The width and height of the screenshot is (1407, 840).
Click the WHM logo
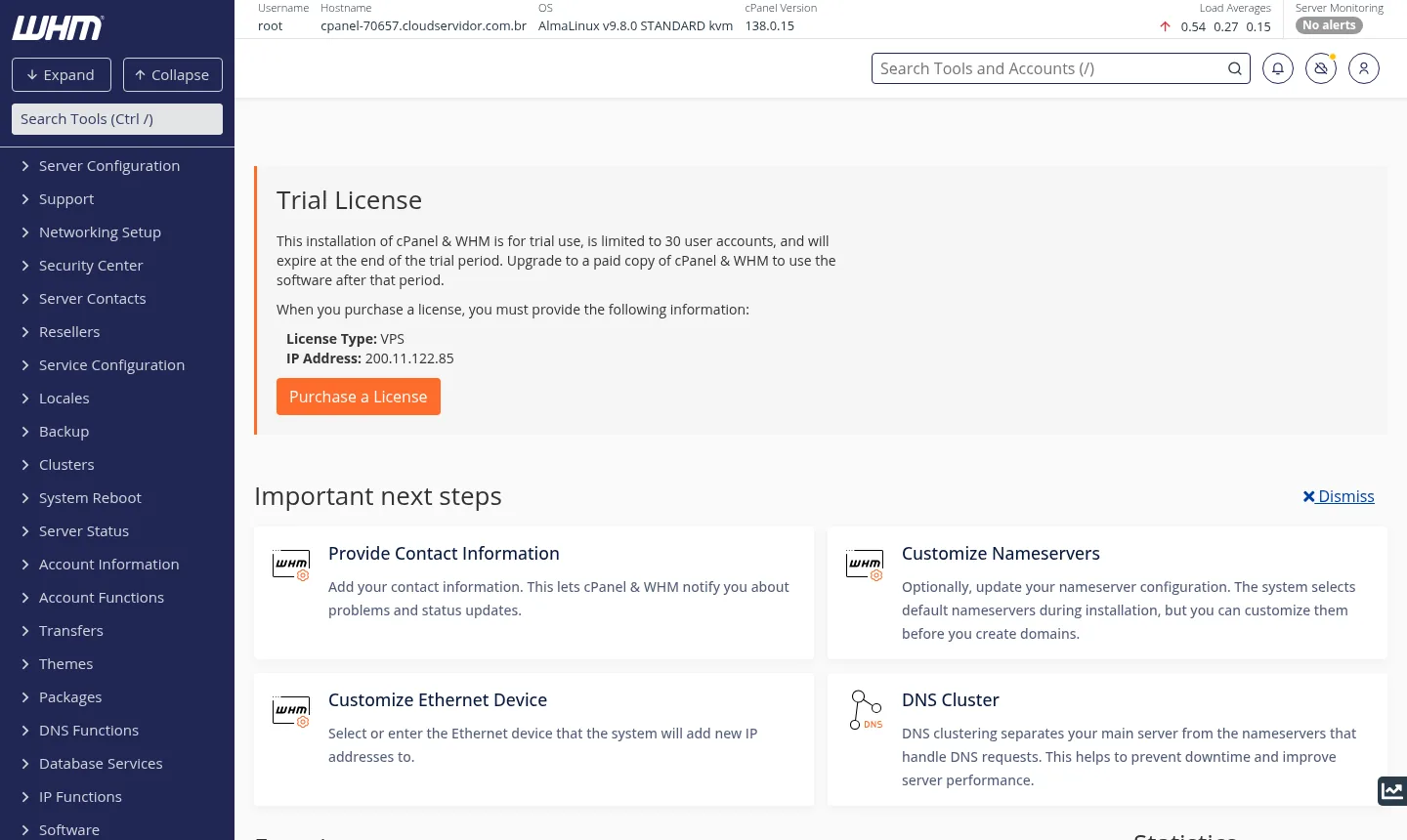(58, 28)
